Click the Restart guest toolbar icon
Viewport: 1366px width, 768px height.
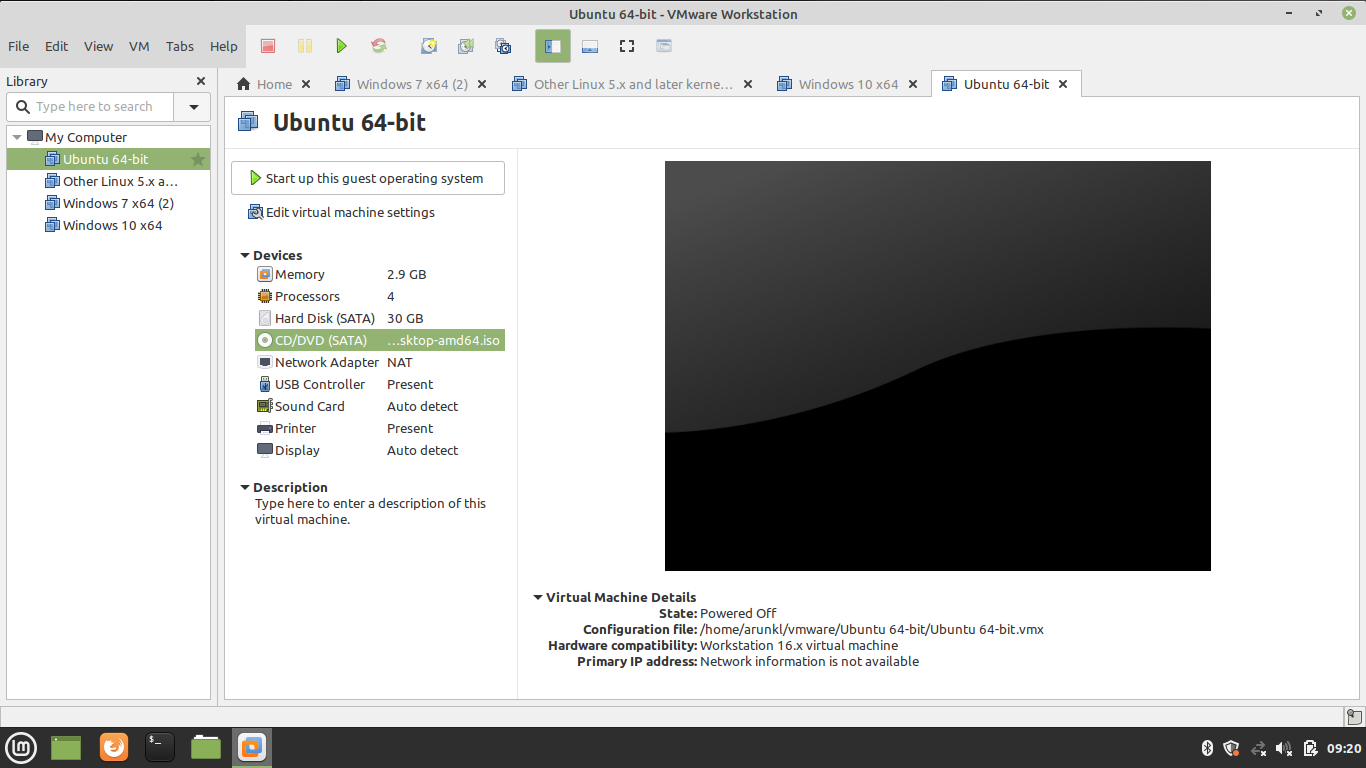pos(379,46)
